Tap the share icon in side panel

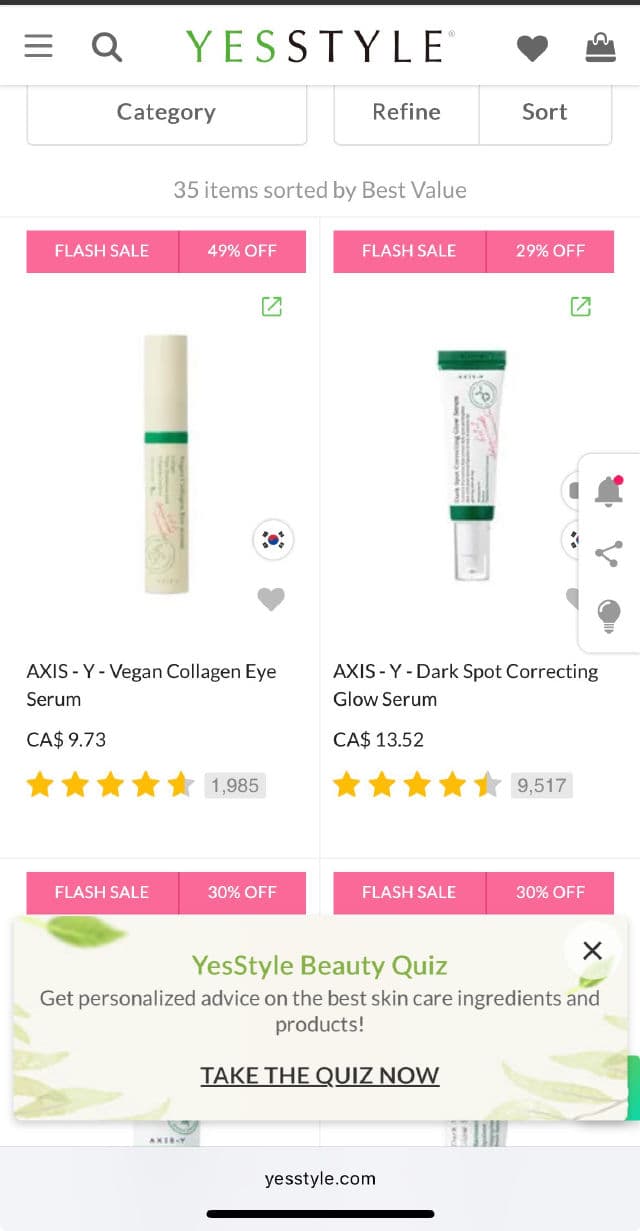[608, 554]
